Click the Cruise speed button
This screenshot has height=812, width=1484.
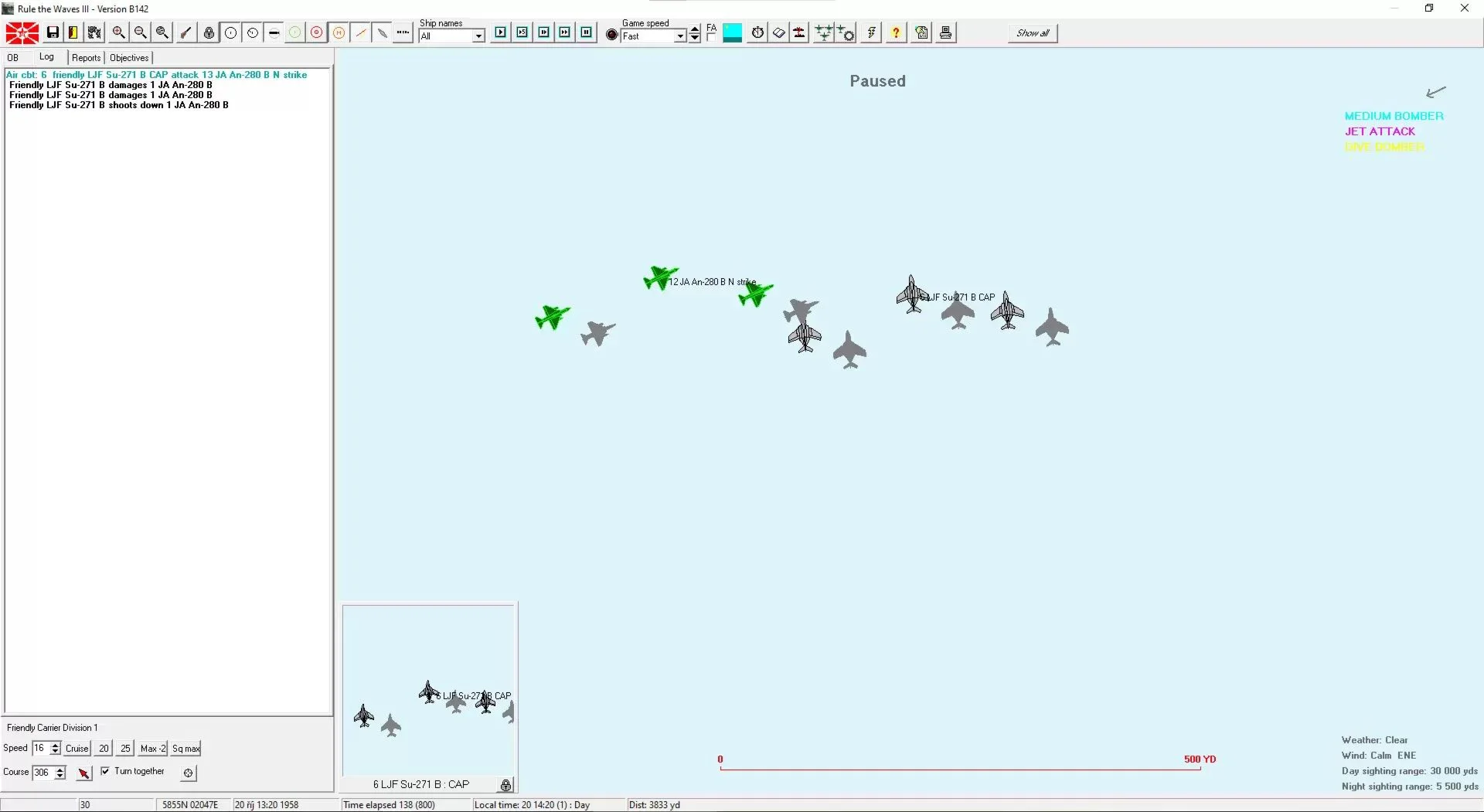pyautogui.click(x=77, y=748)
